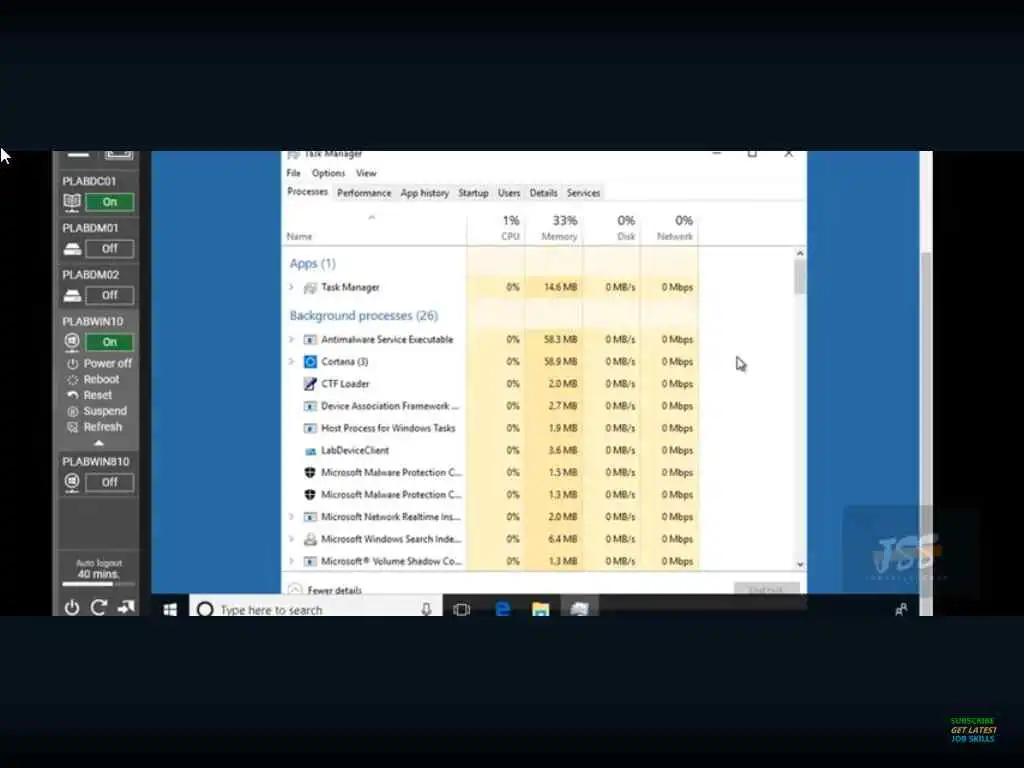Toggle the PLABDC01 On power switch
This screenshot has width=1024, height=768.
click(x=110, y=202)
